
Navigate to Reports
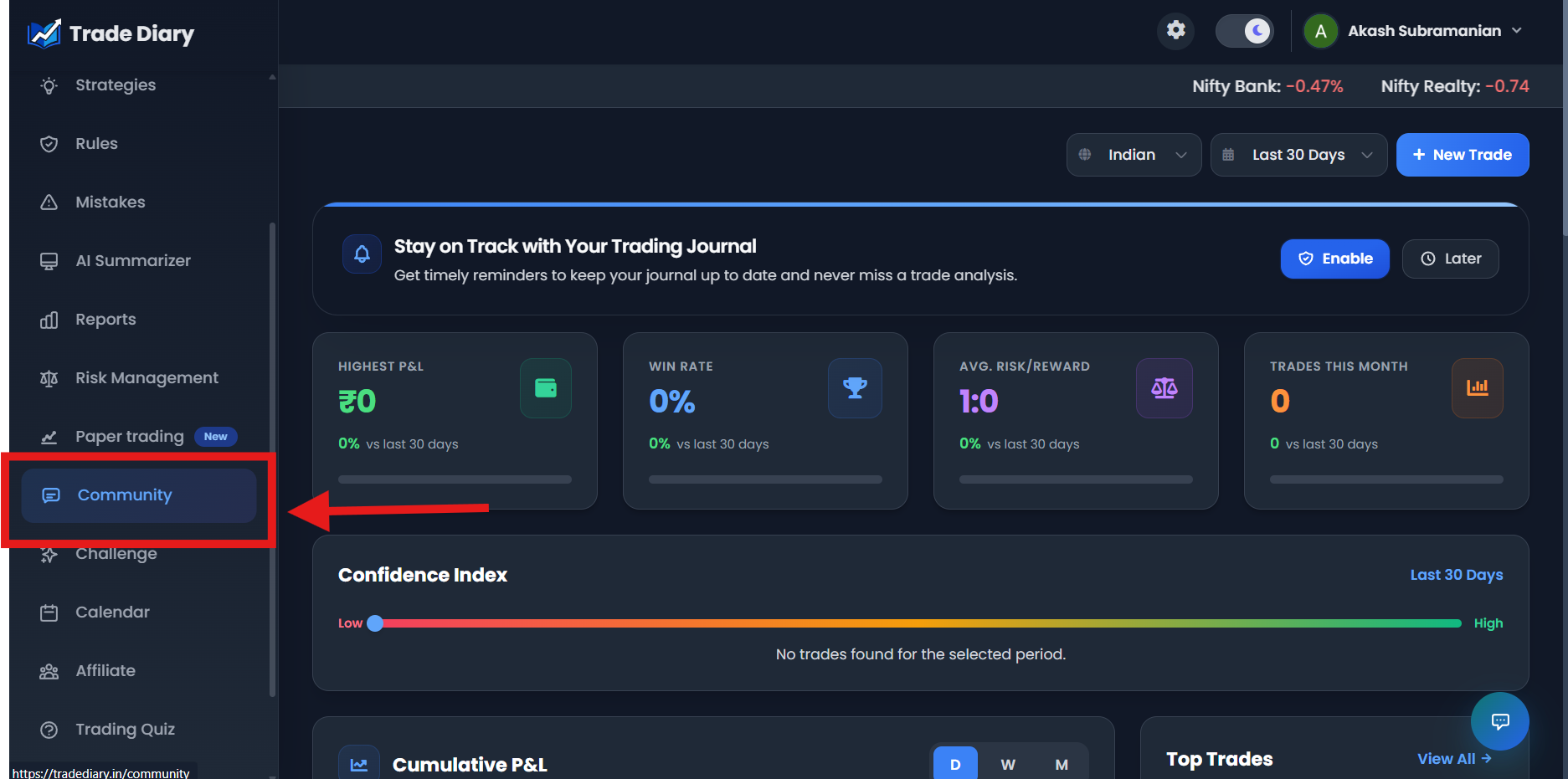105,320
